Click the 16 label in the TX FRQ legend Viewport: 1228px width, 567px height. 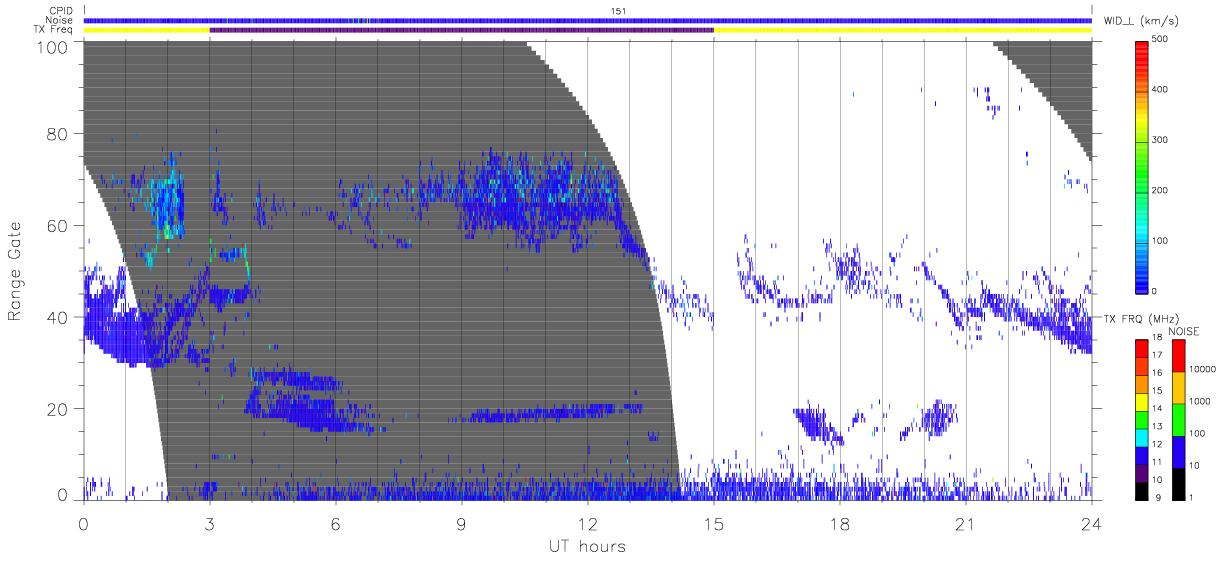[1158, 373]
